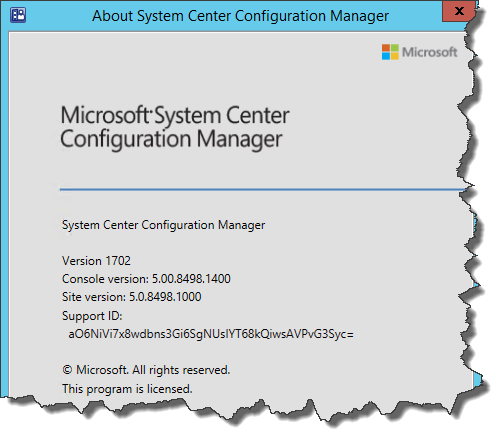Image resolution: width=504 pixels, height=441 pixels.
Task: Click the 'Console version:' label
Action: [105, 279]
